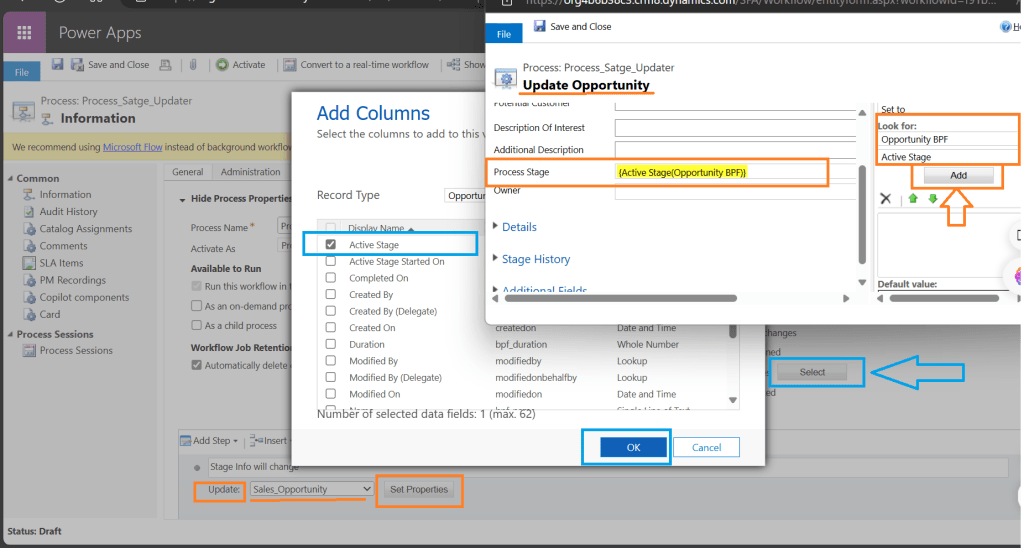The width and height of the screenshot is (1024, 555).
Task: Open PM Recordings in sidebar
Action: pos(72,280)
